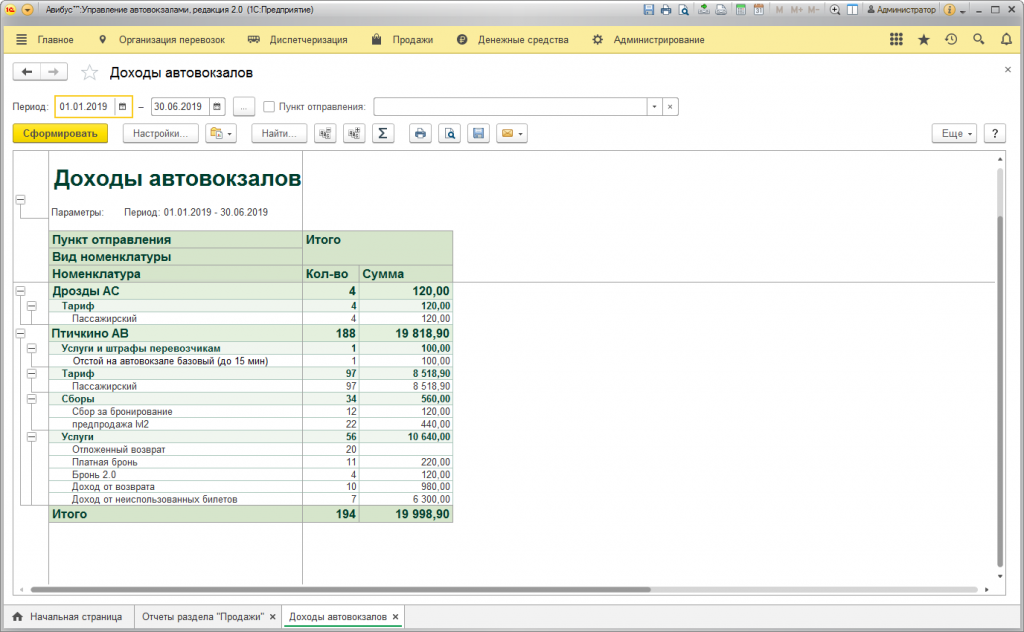Viewport: 1024px width, 632px height.
Task: Add Доходы автовокзалов report to favorites
Action: (90, 73)
